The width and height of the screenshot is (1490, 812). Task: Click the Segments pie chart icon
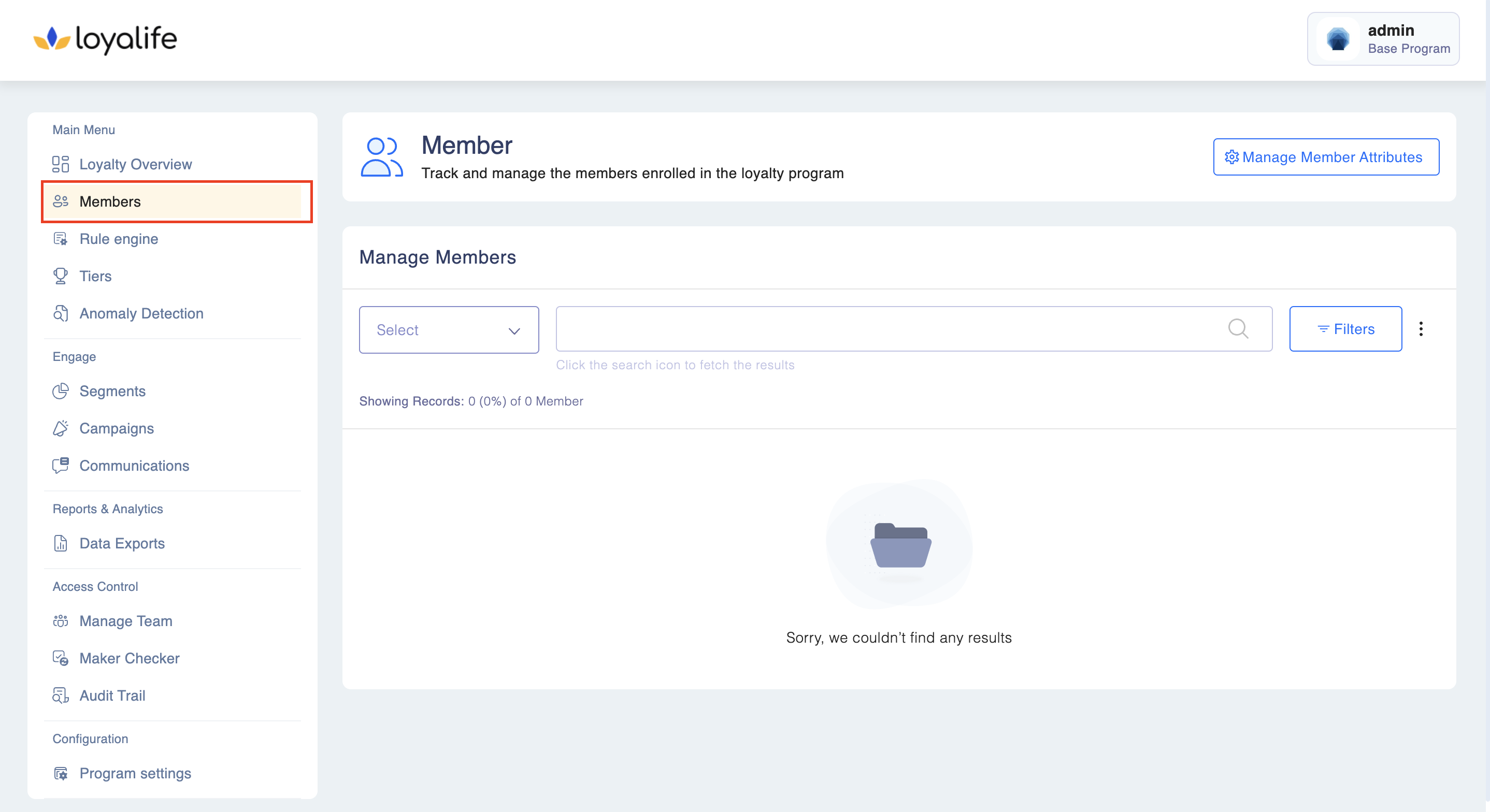(60, 391)
